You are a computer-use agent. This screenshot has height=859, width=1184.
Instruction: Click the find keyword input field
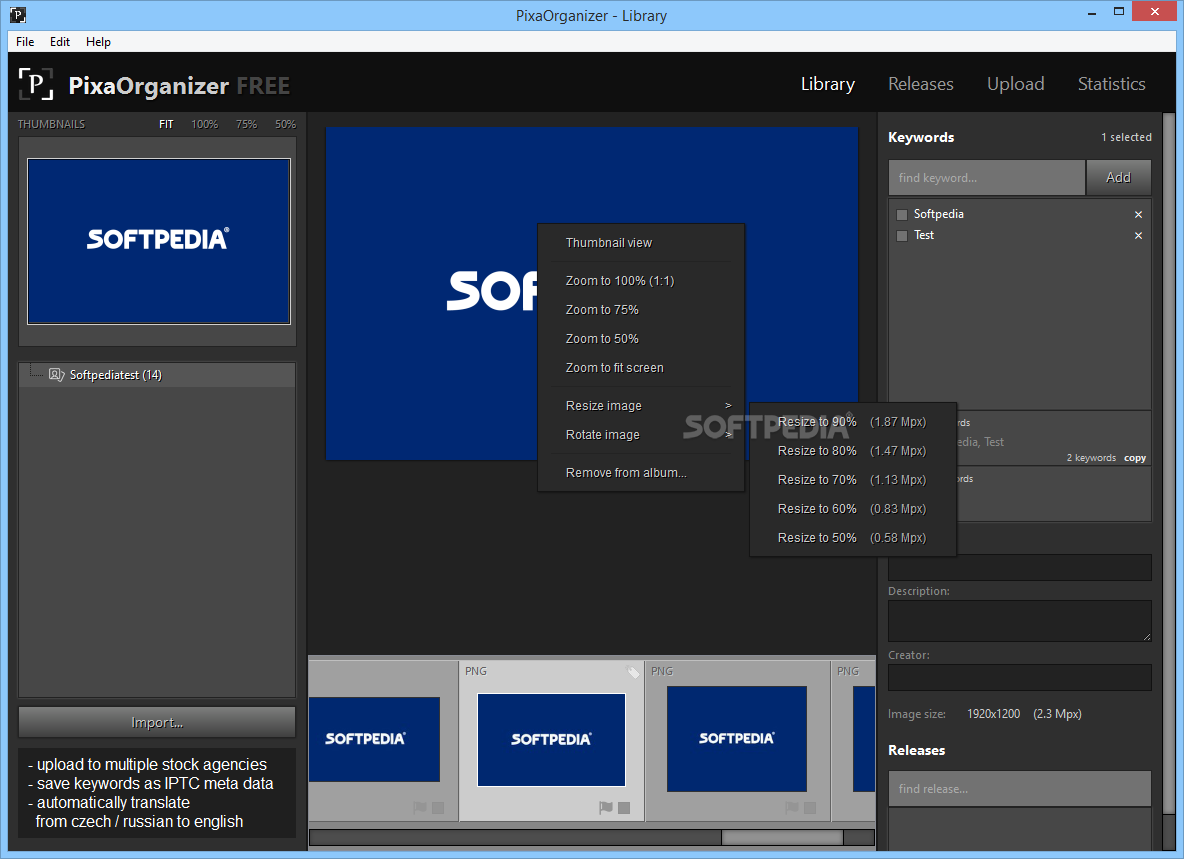coord(986,177)
